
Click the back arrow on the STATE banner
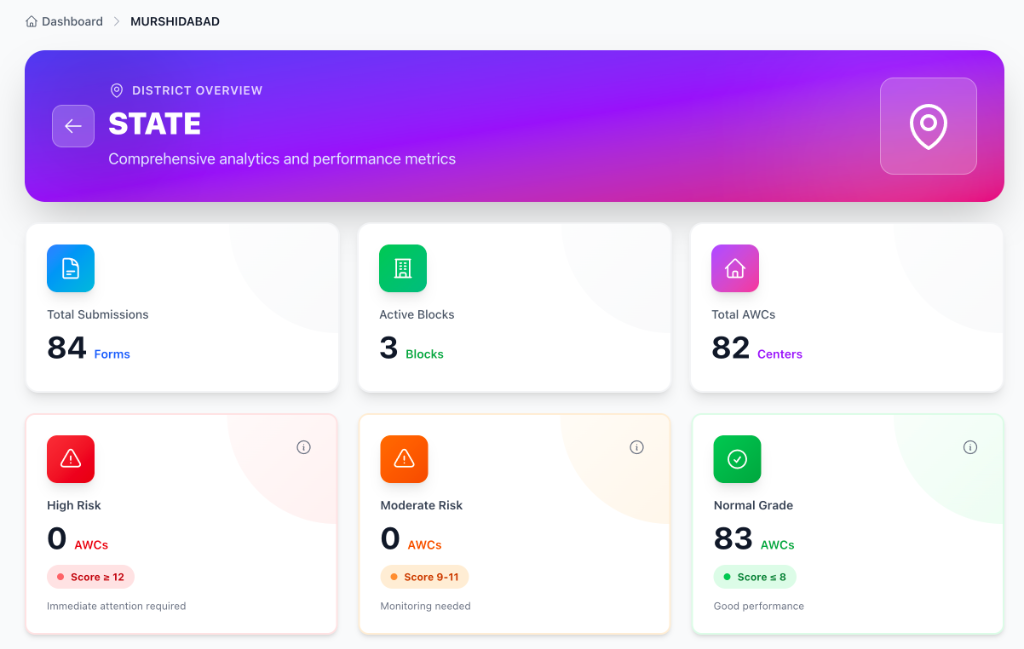tap(73, 125)
